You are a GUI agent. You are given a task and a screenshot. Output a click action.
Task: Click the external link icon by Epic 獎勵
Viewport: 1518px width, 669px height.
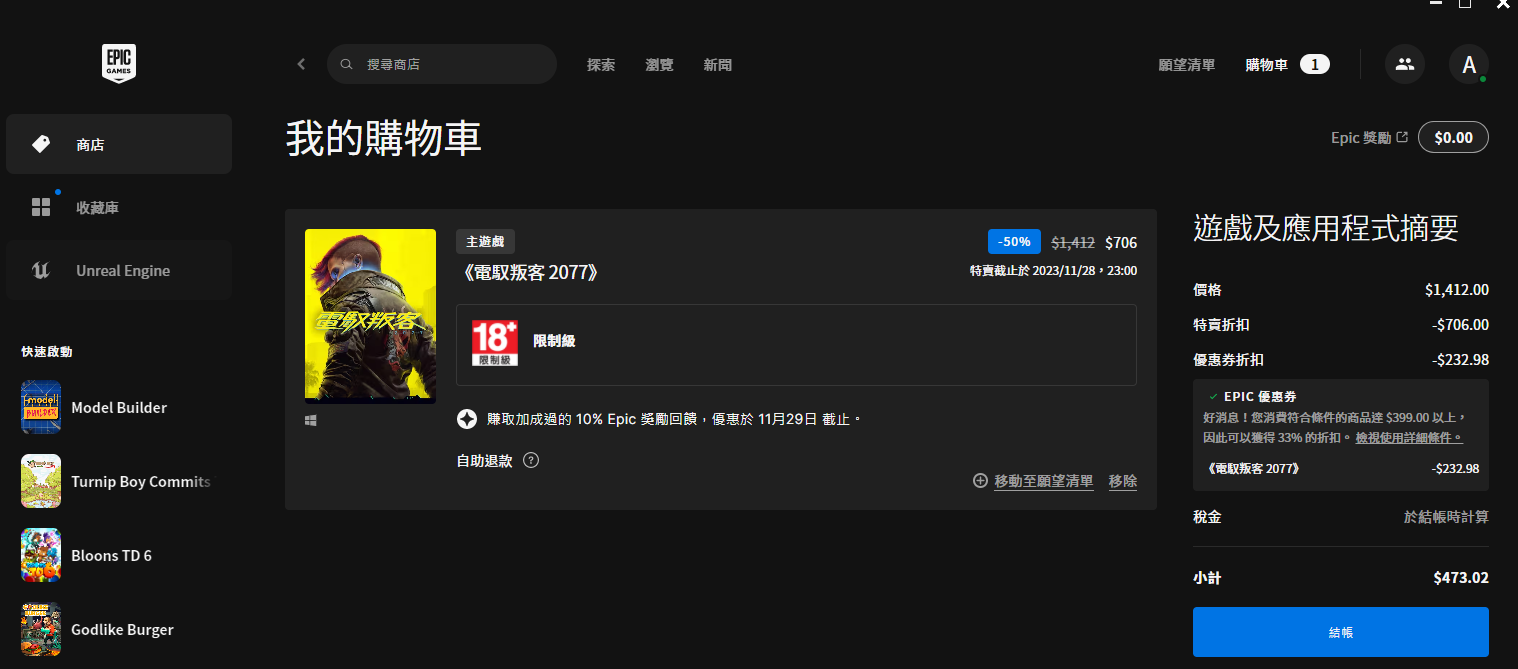1402,137
